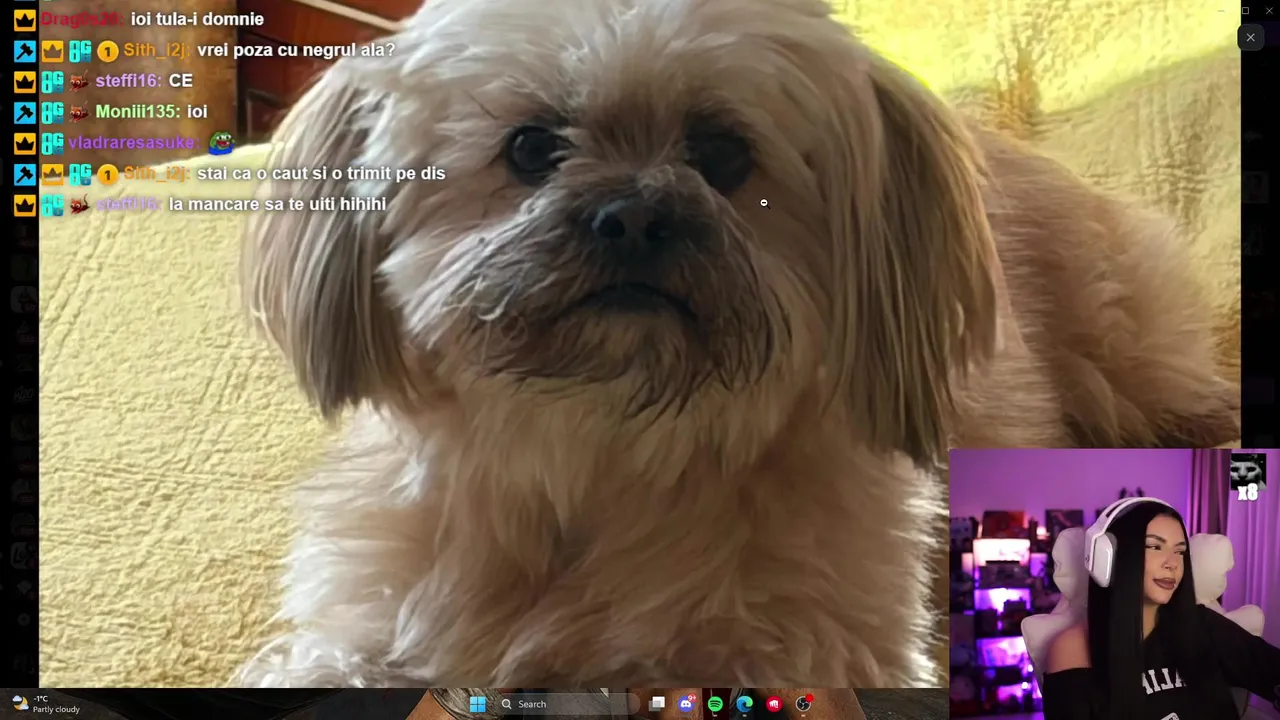This screenshot has width=1280, height=720.
Task: Open Task View from the taskbar
Action: pyautogui.click(x=657, y=704)
